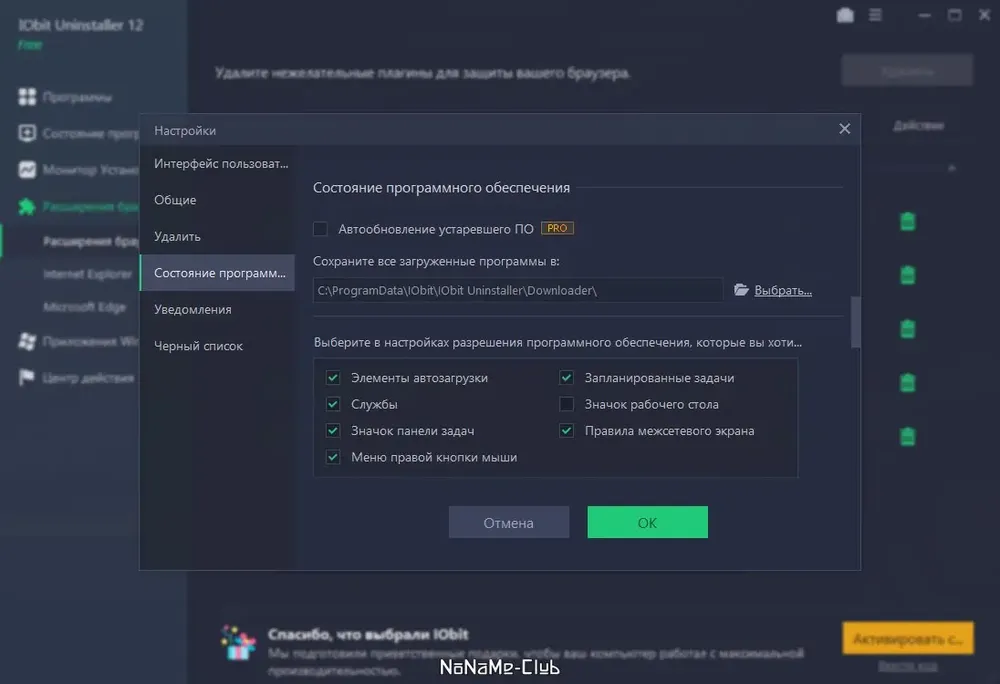This screenshot has width=1000, height=684.
Task: Click the green puzzle extensions sidebar icon
Action: tap(27, 207)
